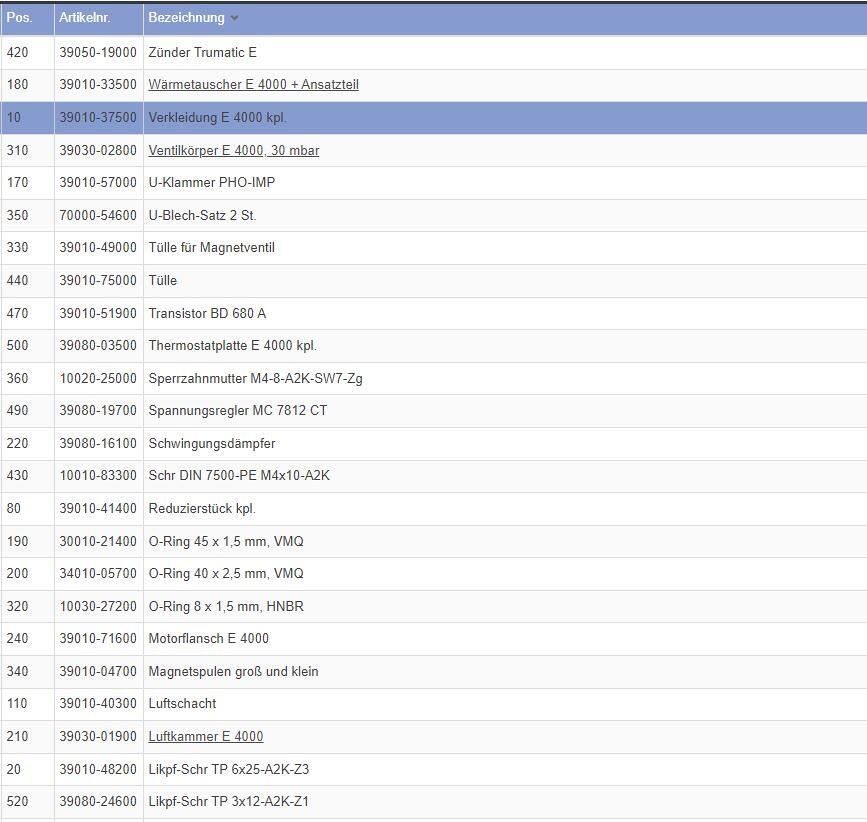Select Thermostatplatte E 4000 kpl. row
Image resolution: width=867 pixels, height=822 pixels.
232,345
